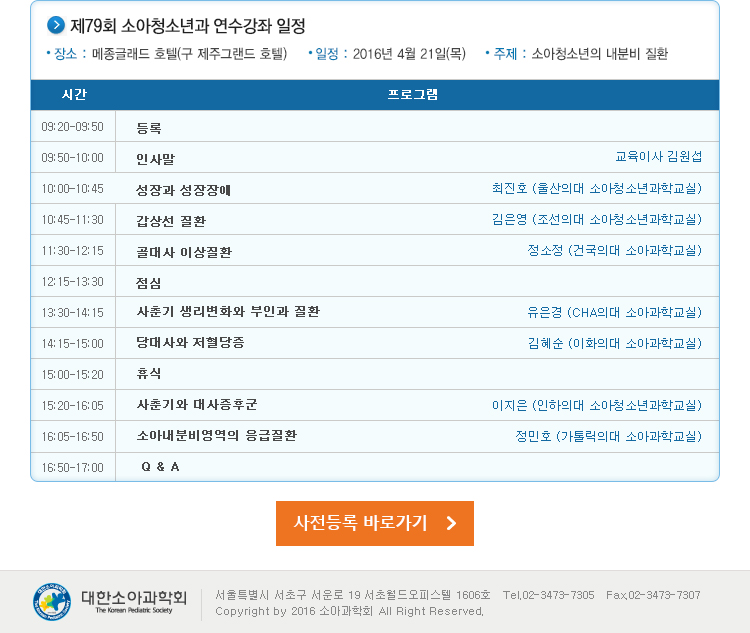Select speaker 유은경 (CHA의대 소아과학교실)
The image size is (750, 633).
point(614,312)
